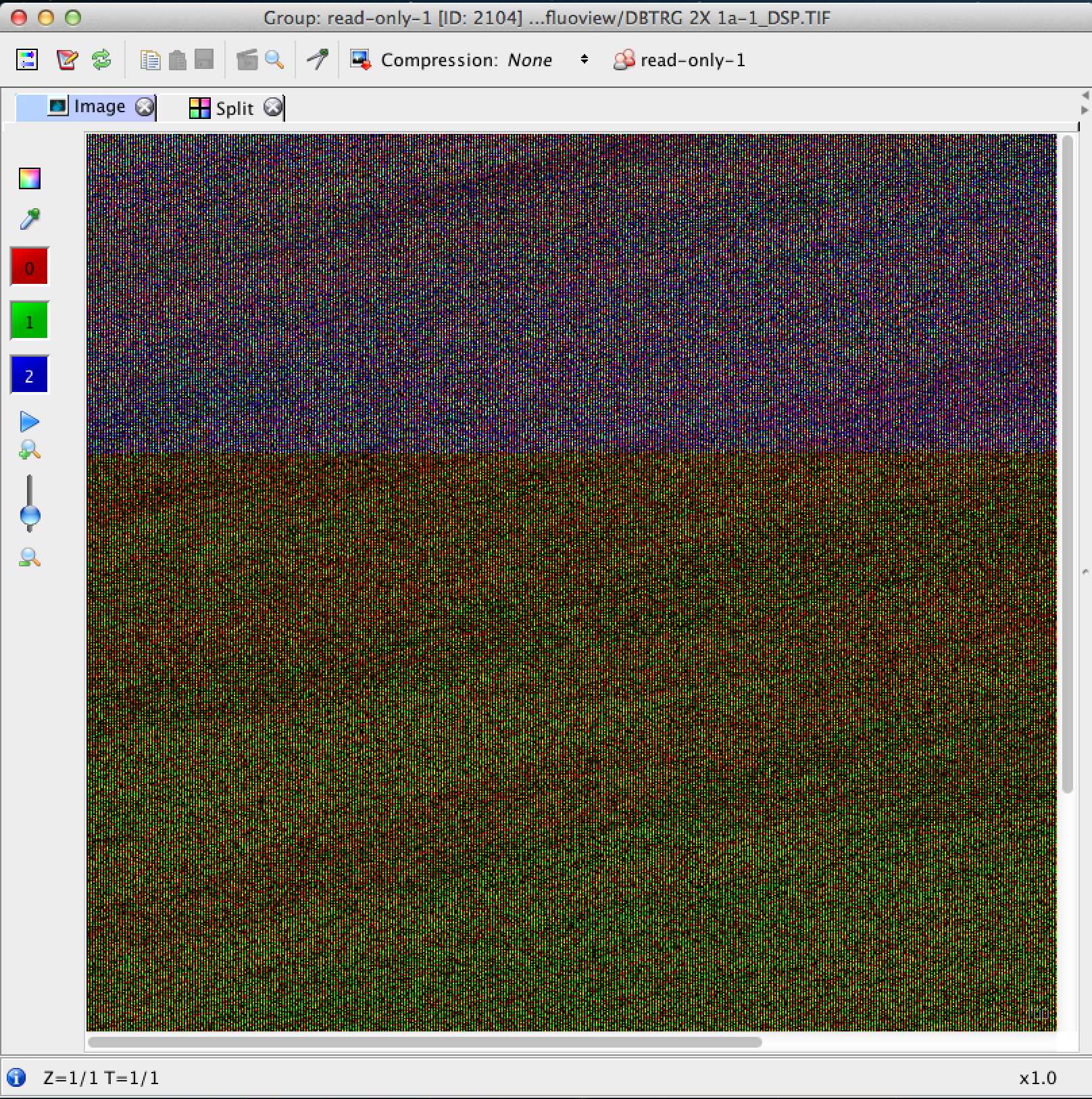Toggle blue channel 2 button
The image size is (1092, 1099).
(30, 376)
